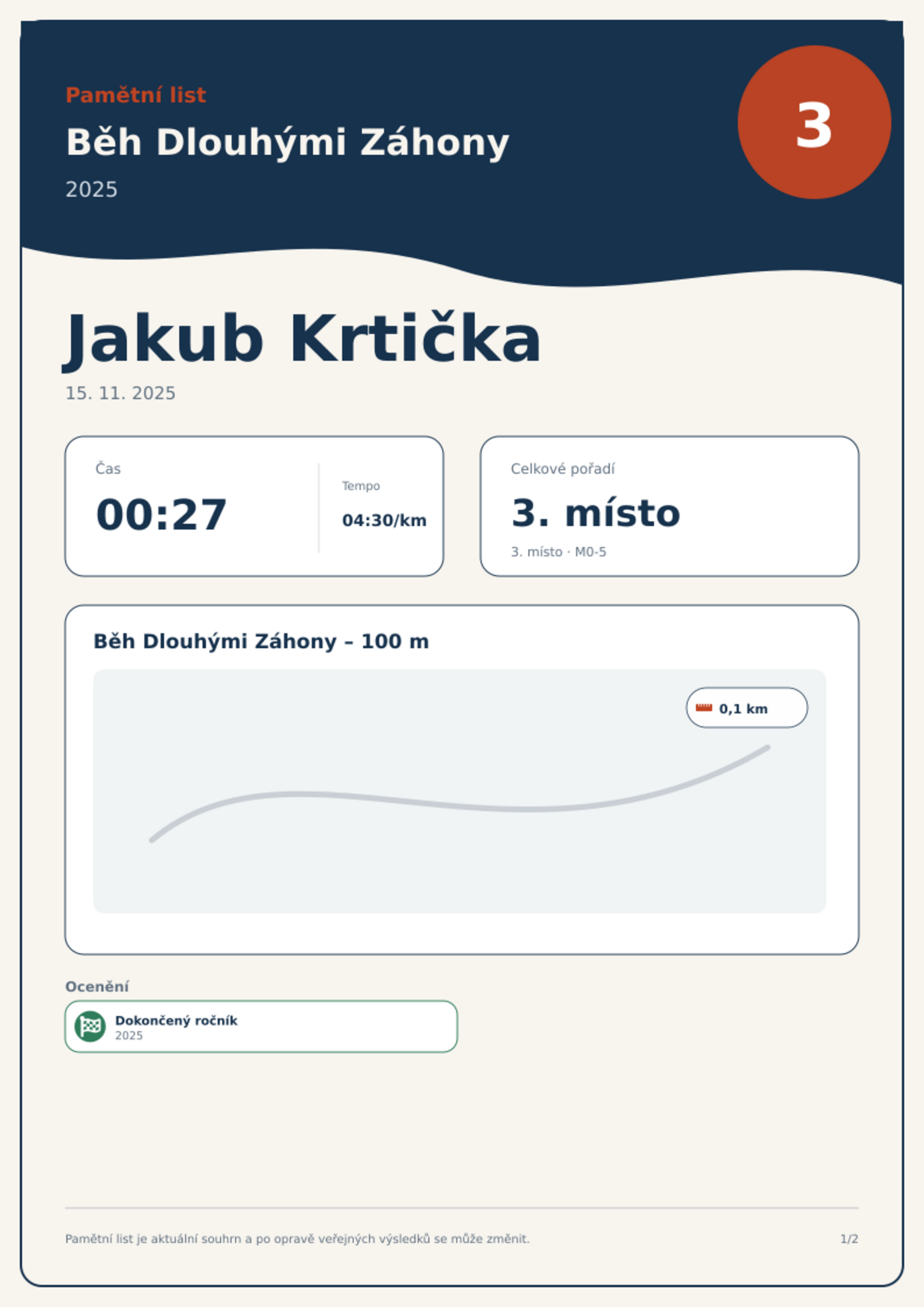The width and height of the screenshot is (924, 1307).
Task: Click the checkered flag award icon
Action: click(x=90, y=1026)
